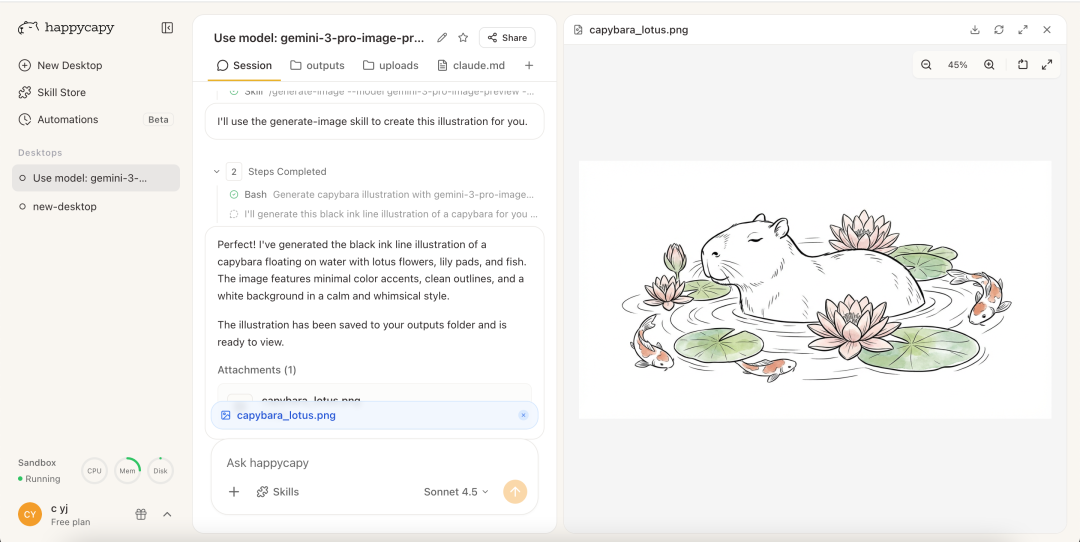Close the file preview panel

tap(1047, 30)
